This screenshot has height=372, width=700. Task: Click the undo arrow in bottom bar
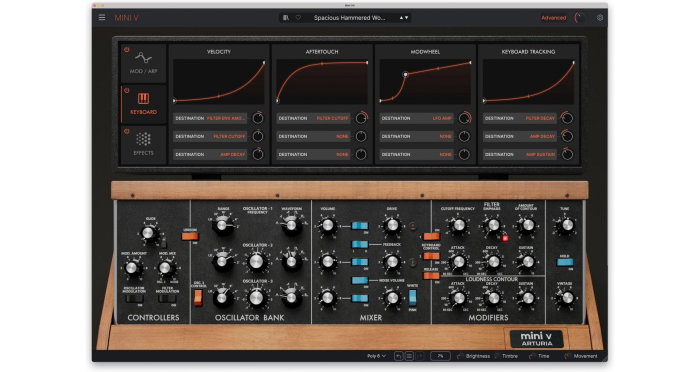399,356
